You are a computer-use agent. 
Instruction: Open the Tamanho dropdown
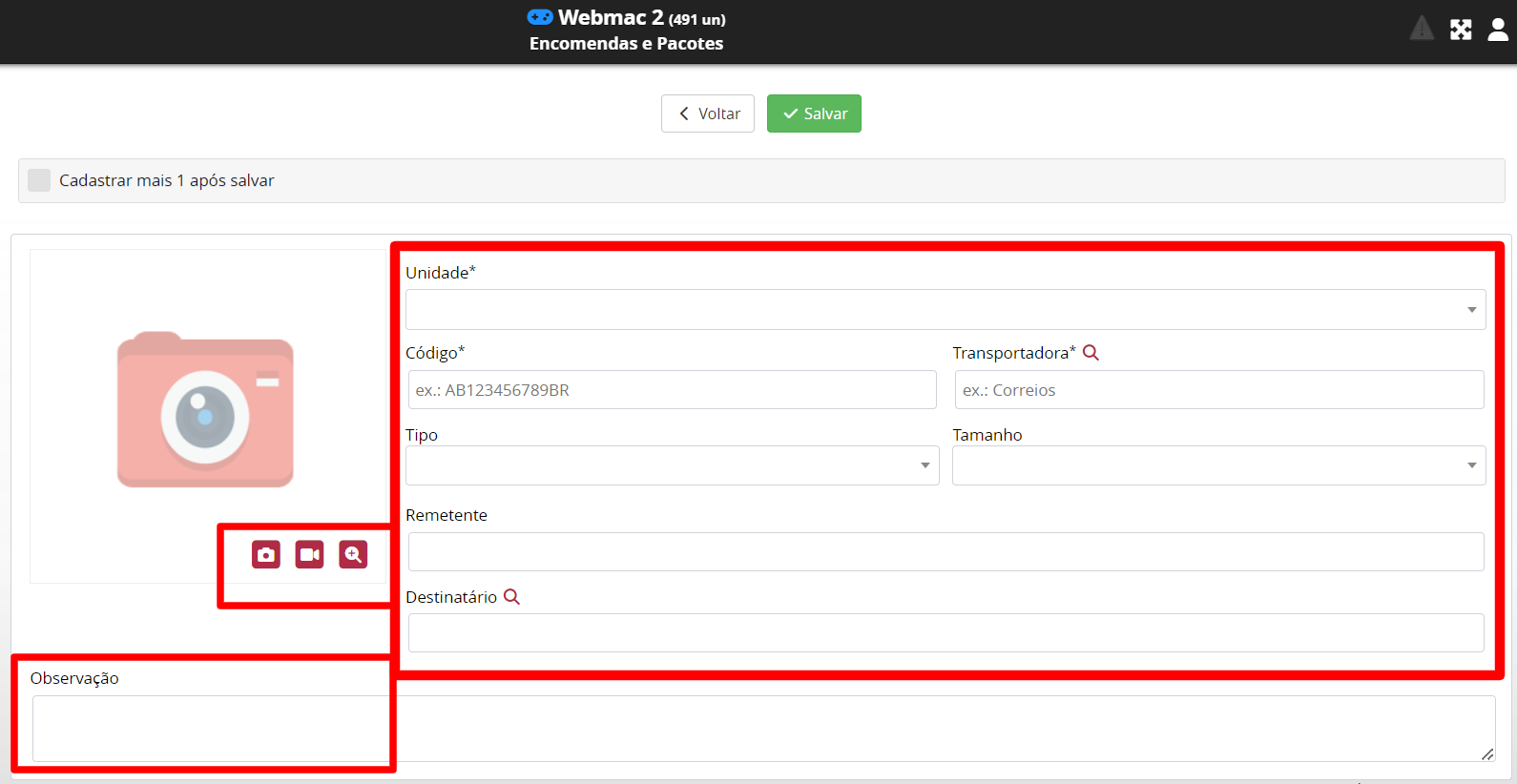[1218, 465]
